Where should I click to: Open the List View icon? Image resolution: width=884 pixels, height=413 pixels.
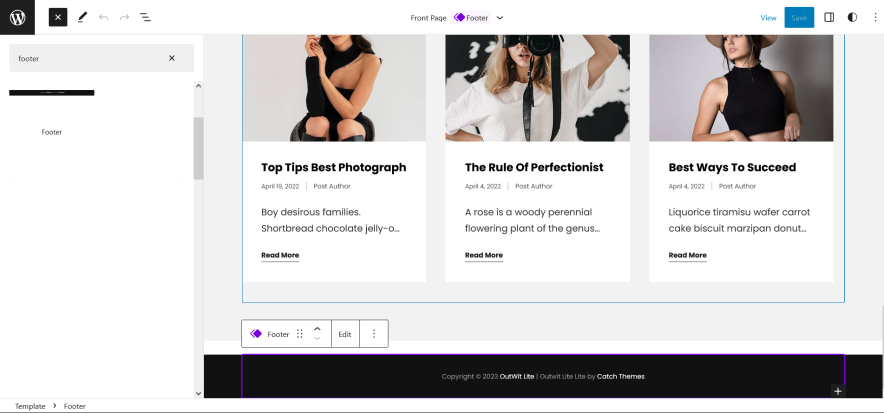(145, 17)
